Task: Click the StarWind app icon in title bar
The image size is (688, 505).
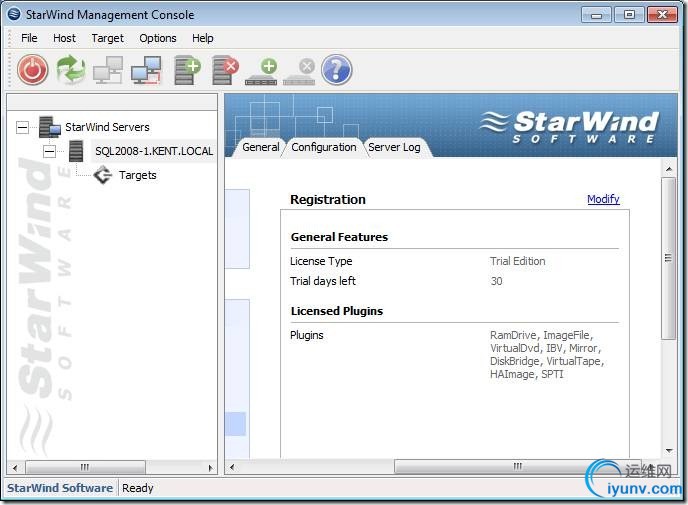Action: tap(14, 14)
